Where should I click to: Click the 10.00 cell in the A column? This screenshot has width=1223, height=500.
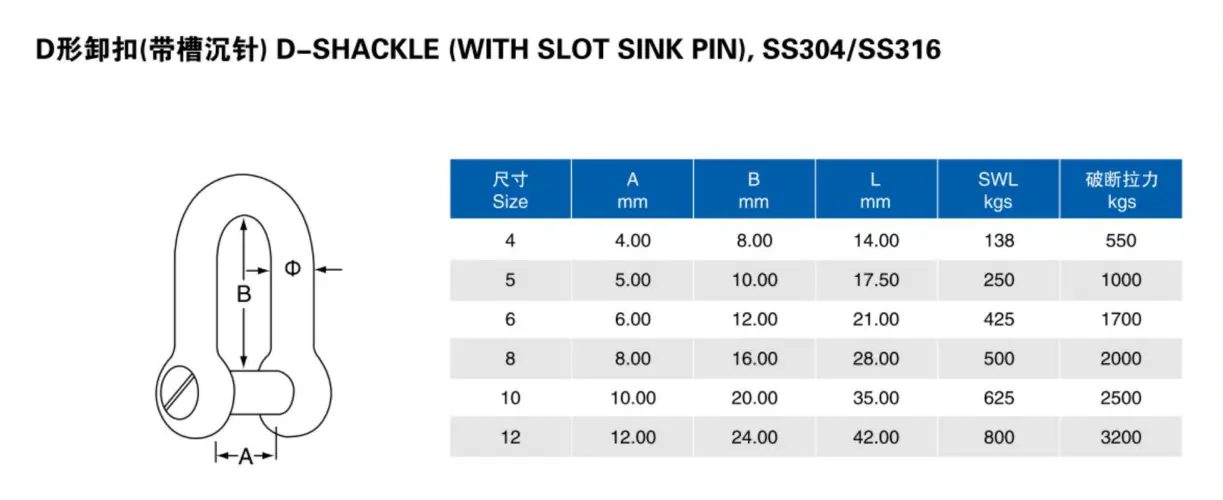[632, 398]
